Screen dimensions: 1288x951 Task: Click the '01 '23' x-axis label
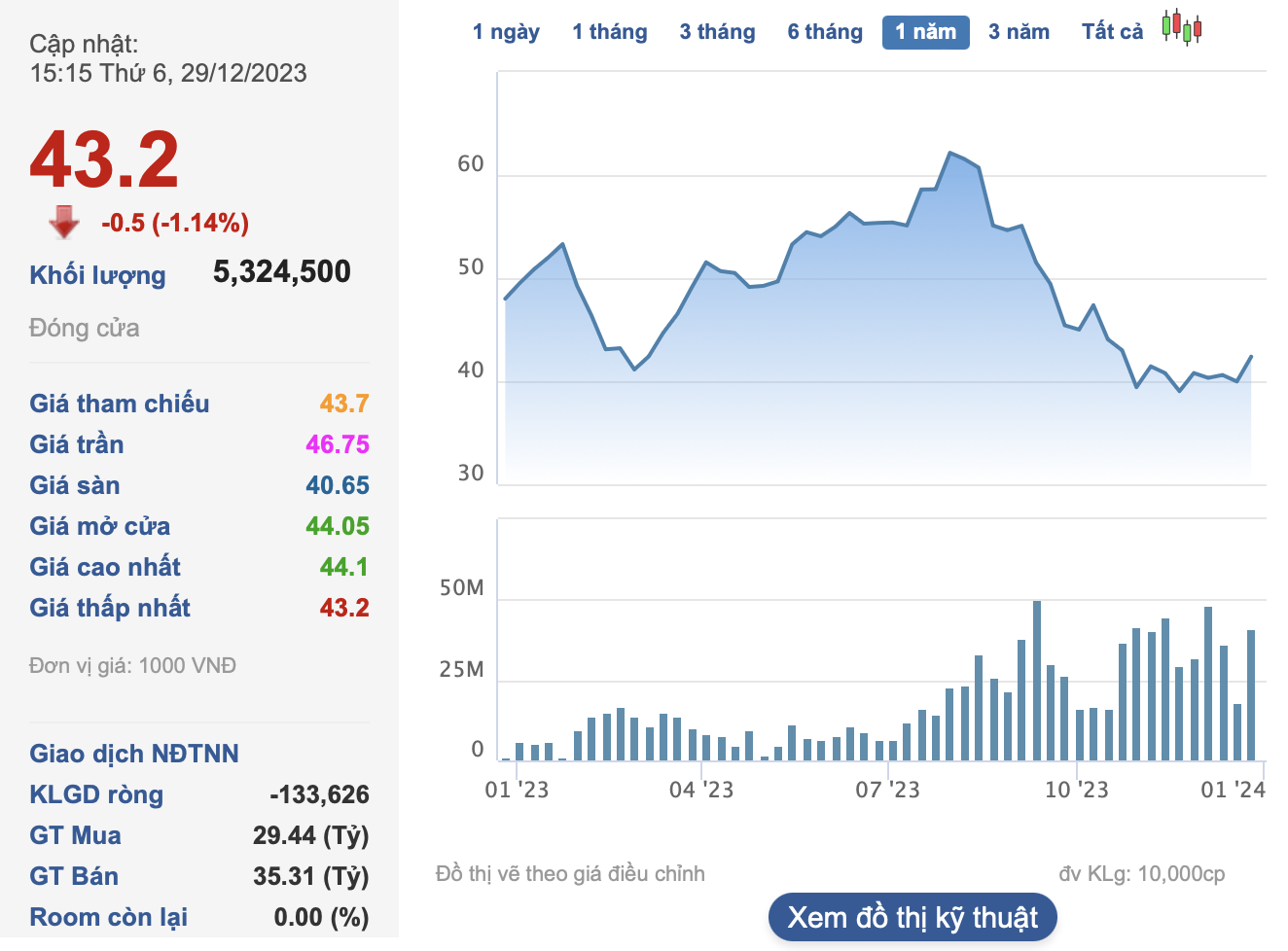point(517,790)
